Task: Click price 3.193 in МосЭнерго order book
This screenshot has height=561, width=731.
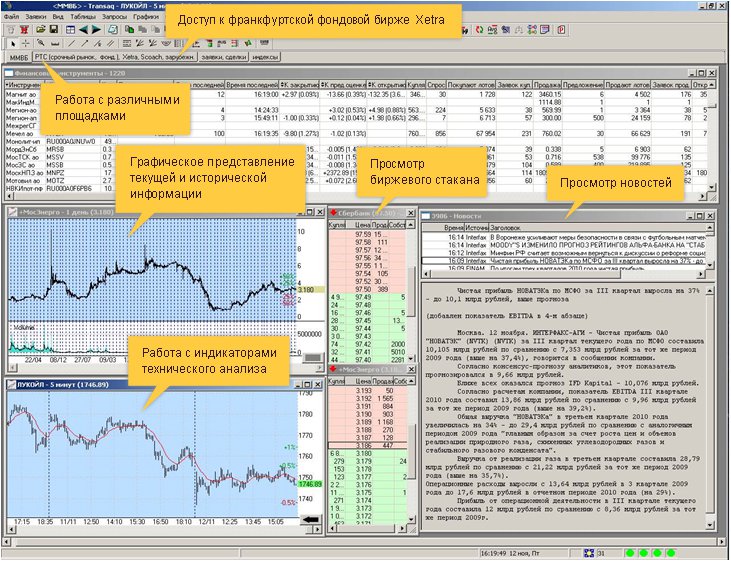Action: 363,391
